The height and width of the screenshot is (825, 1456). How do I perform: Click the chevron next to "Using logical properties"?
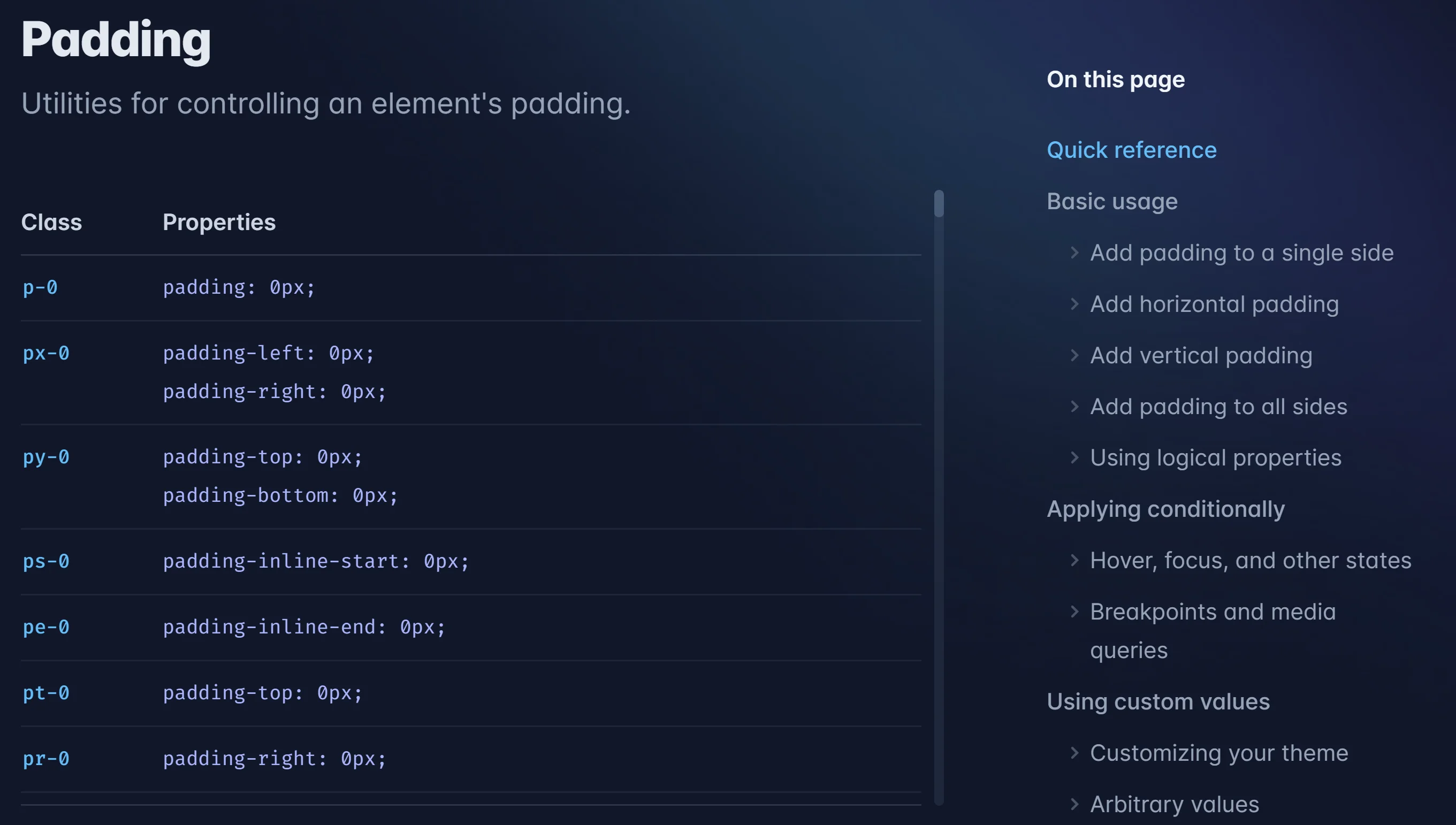[1074, 458]
